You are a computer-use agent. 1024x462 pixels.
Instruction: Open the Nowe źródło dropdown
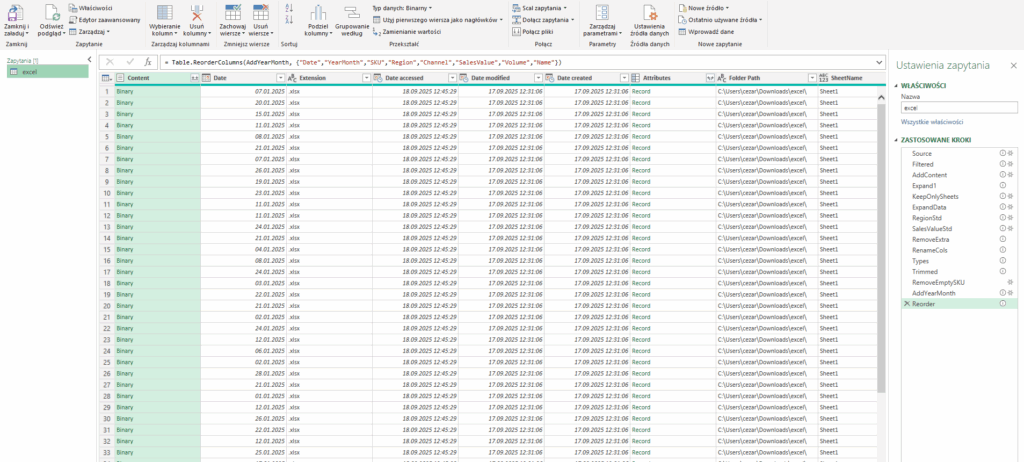[704, 8]
